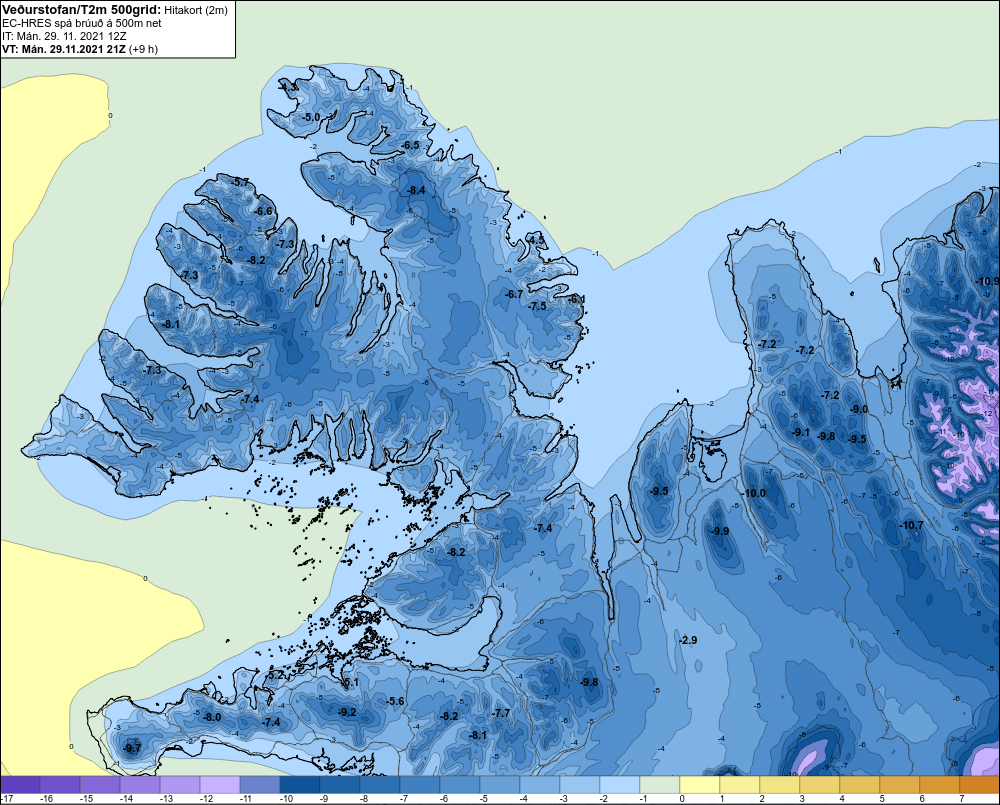This screenshot has width=1000, height=805.
Task: Select legend swatch between -12 and -11
Action: coord(220,785)
